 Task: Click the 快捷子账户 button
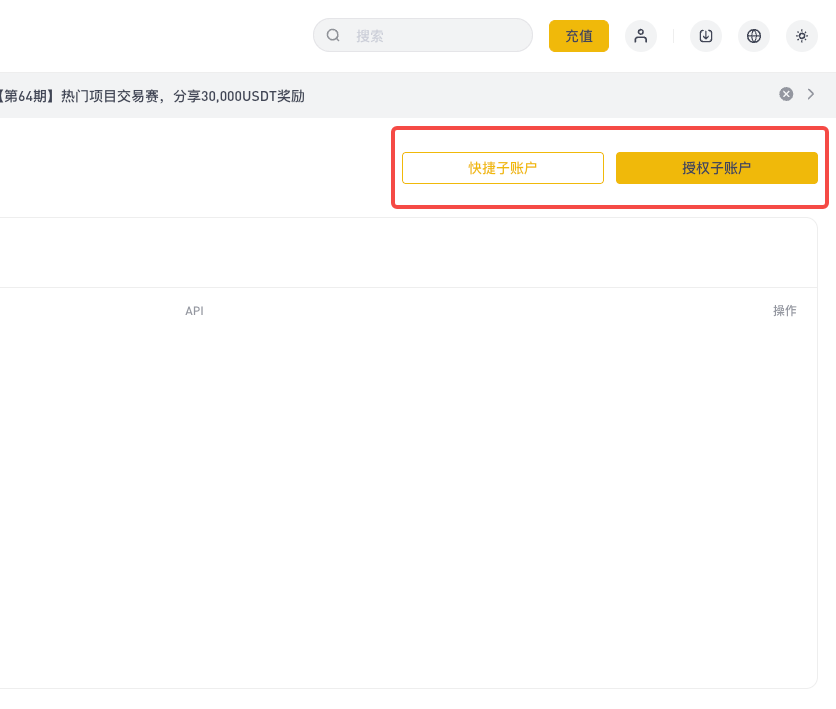point(503,168)
